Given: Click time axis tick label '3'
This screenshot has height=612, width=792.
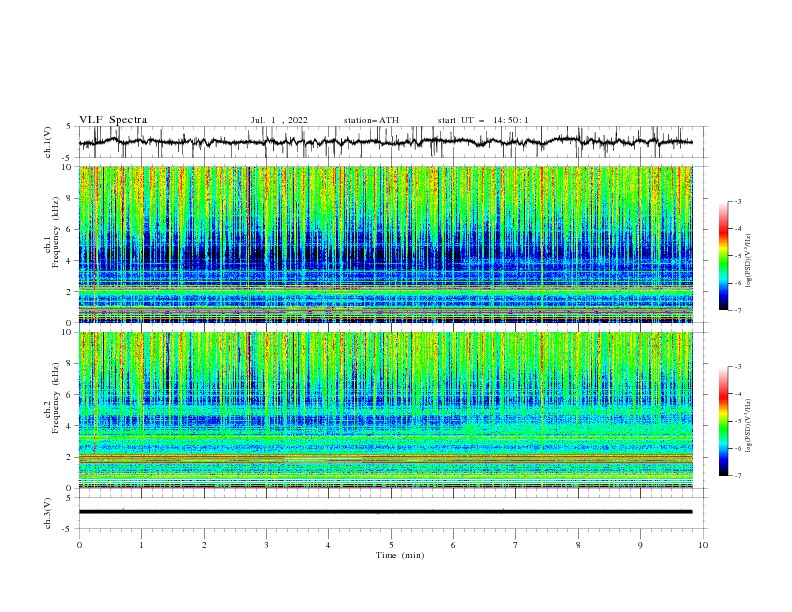Looking at the screenshot, I should tap(266, 545).
